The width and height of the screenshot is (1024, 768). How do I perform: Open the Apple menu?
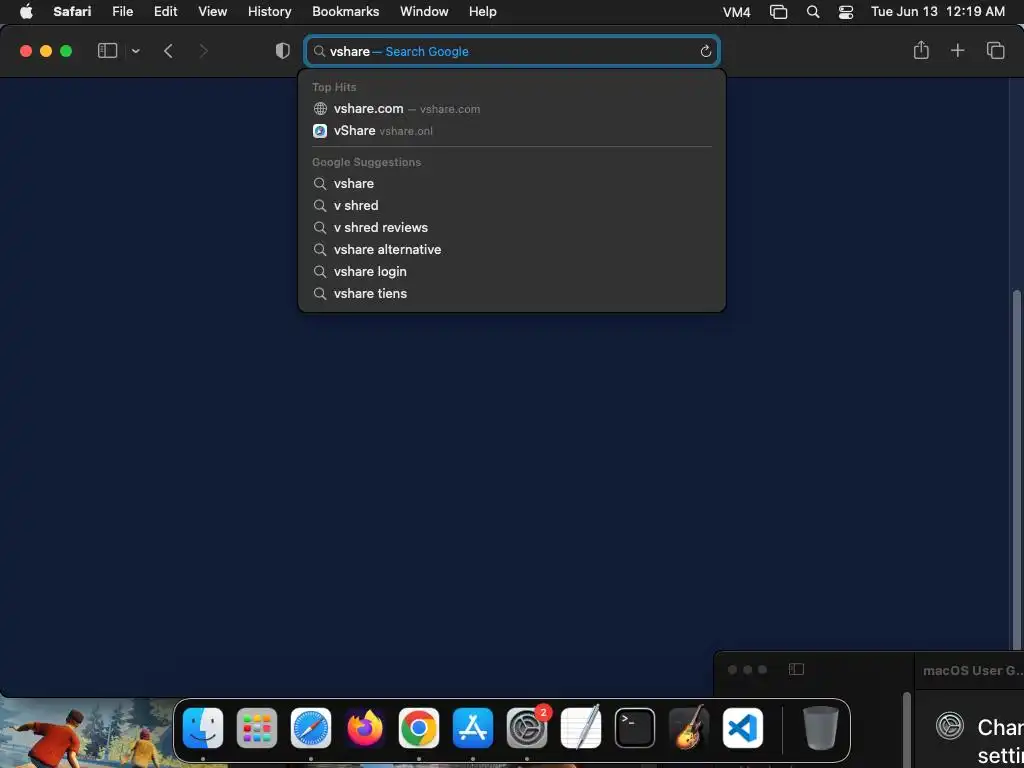pos(26,12)
